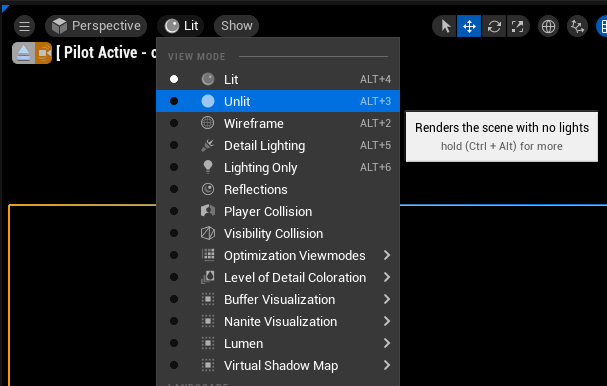This screenshot has height=386, width=607.
Task: Select the Lit radio button
Action: click(174, 79)
